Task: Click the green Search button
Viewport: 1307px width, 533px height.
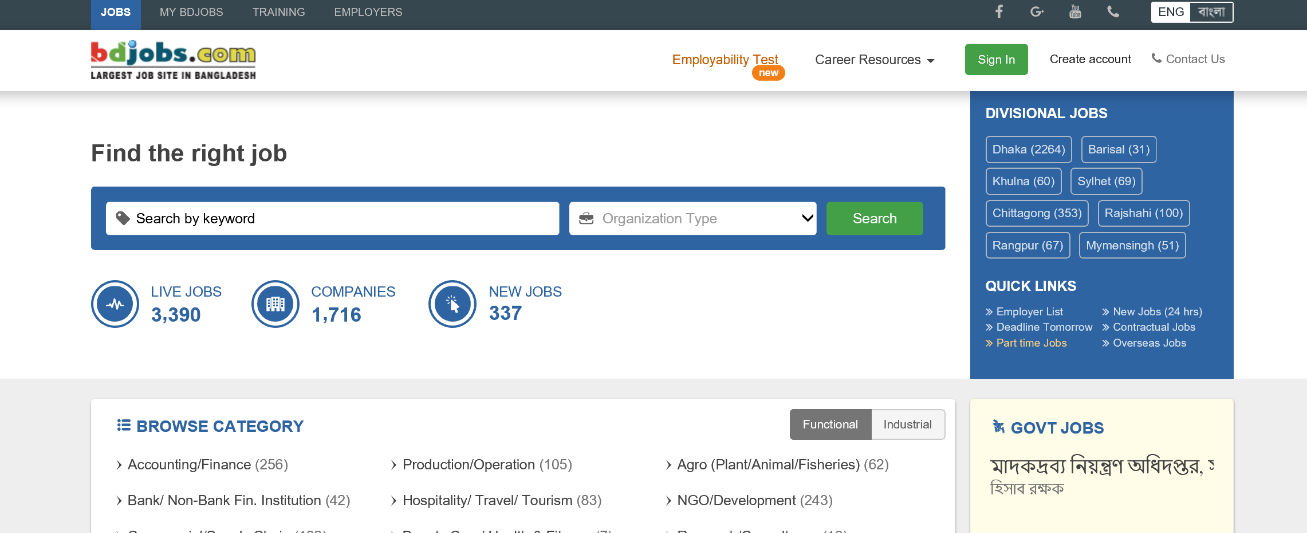Action: tap(874, 218)
